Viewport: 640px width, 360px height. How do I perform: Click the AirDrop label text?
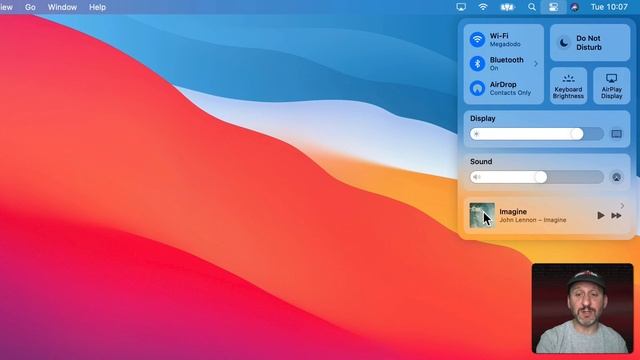coord(503,84)
